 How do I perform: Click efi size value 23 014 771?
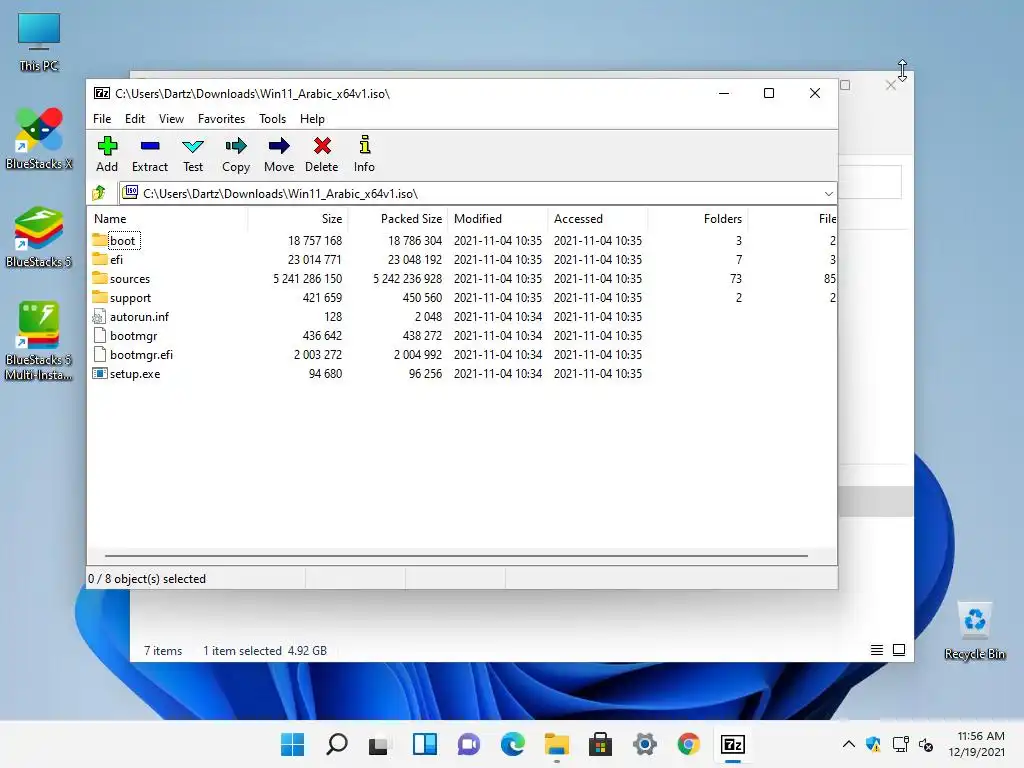pyautogui.click(x=315, y=260)
